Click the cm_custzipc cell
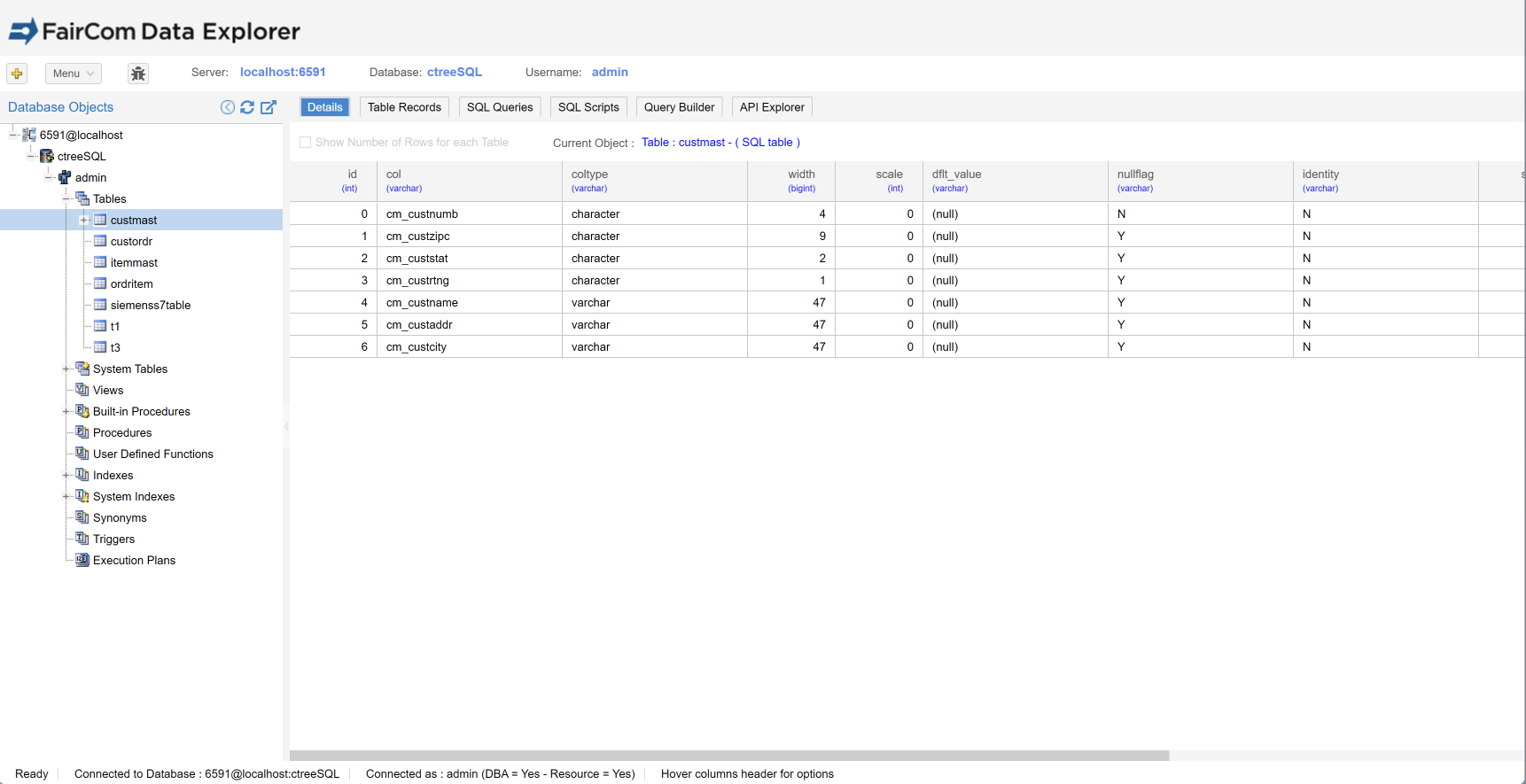Viewport: 1526px width, 784px height. click(470, 236)
